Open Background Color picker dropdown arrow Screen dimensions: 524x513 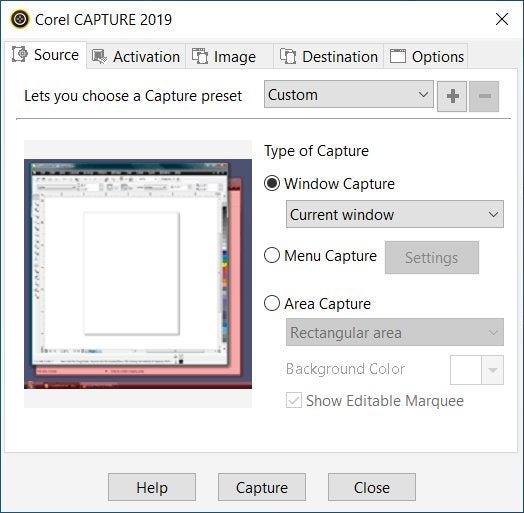(x=493, y=370)
